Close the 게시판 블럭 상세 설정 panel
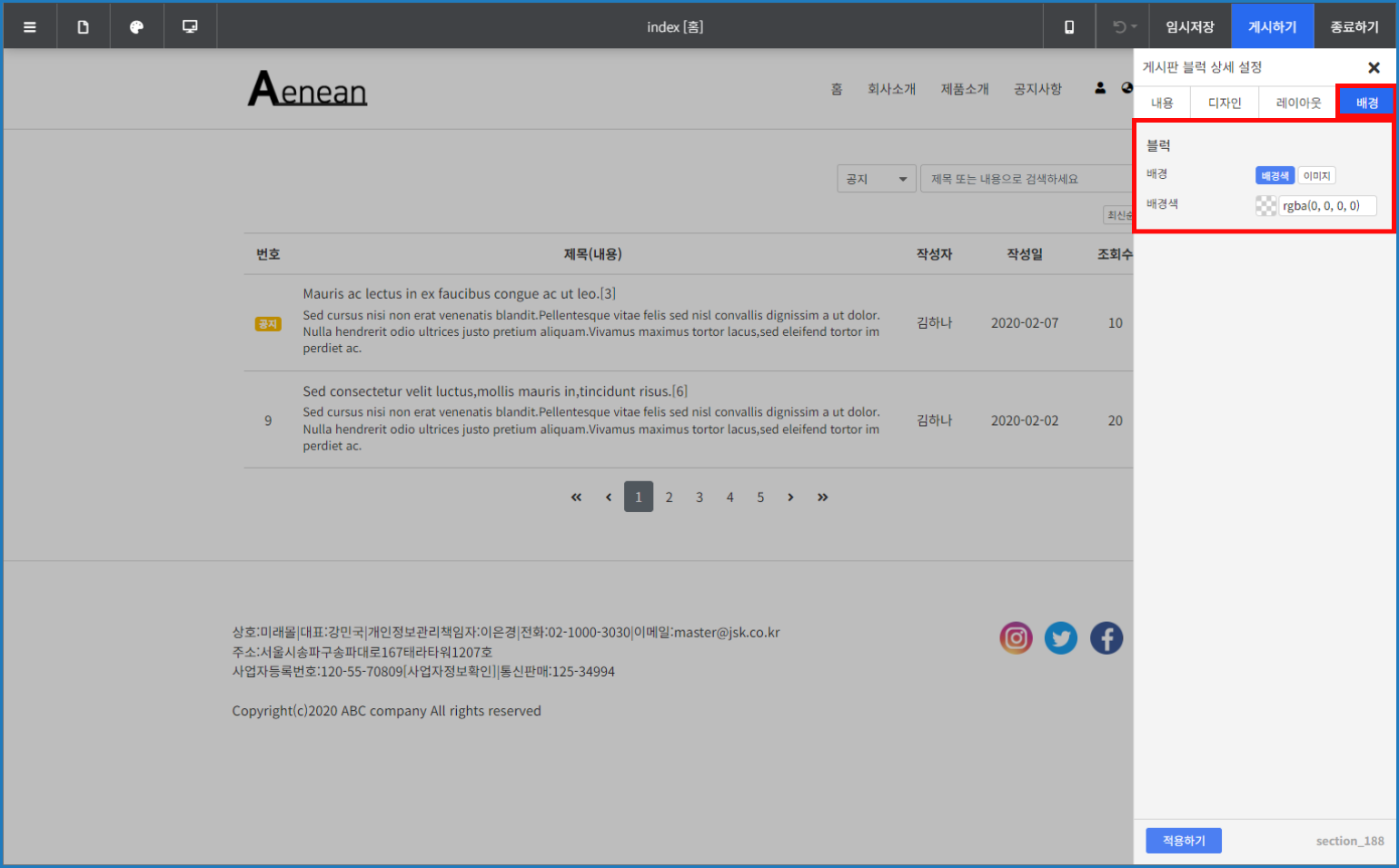Viewport: 1399px width, 868px height. pos(1374,68)
